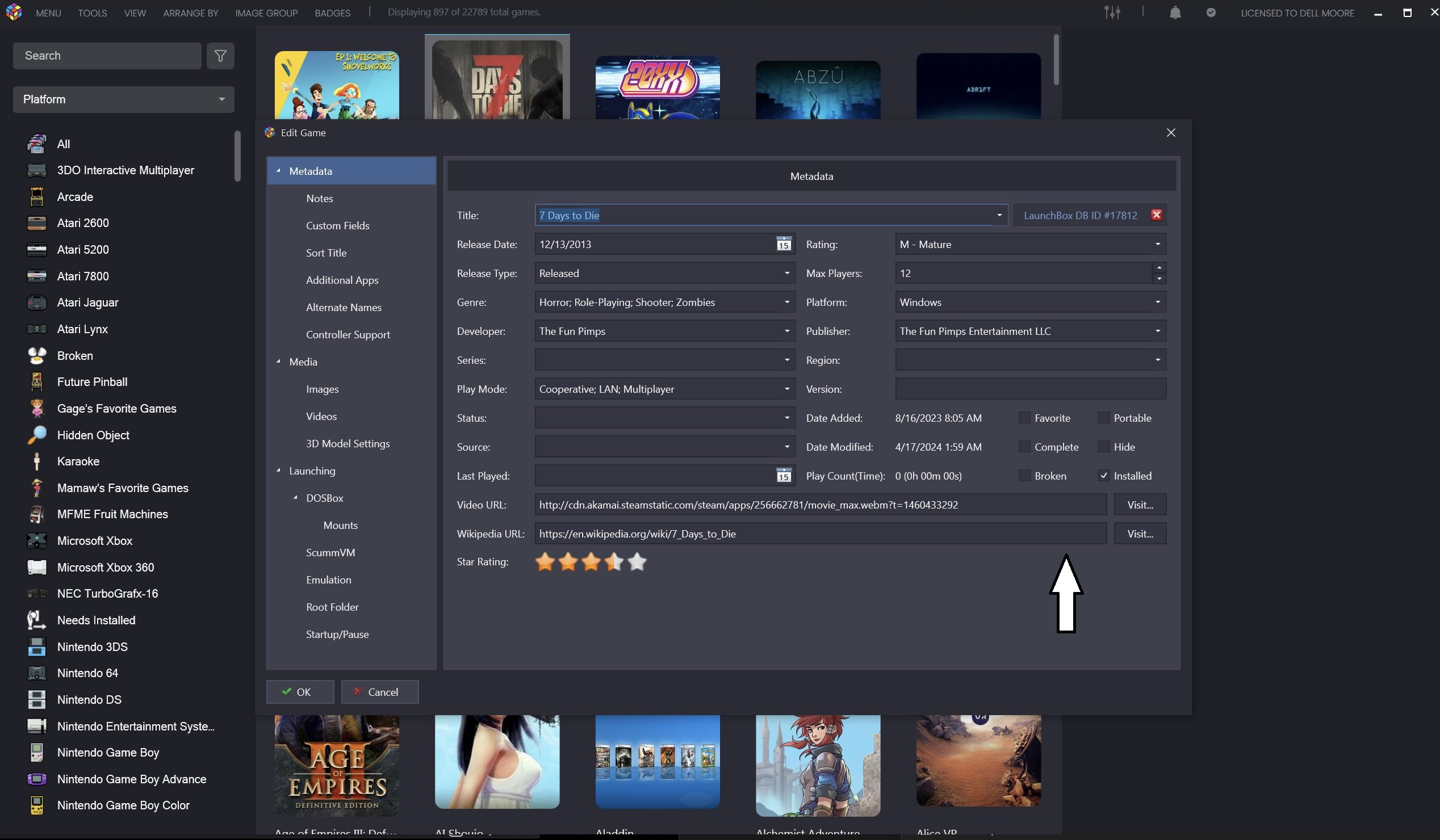Screen dimensions: 1440x840
Task: Check the Favorite checkbox
Action: click(x=1024, y=417)
